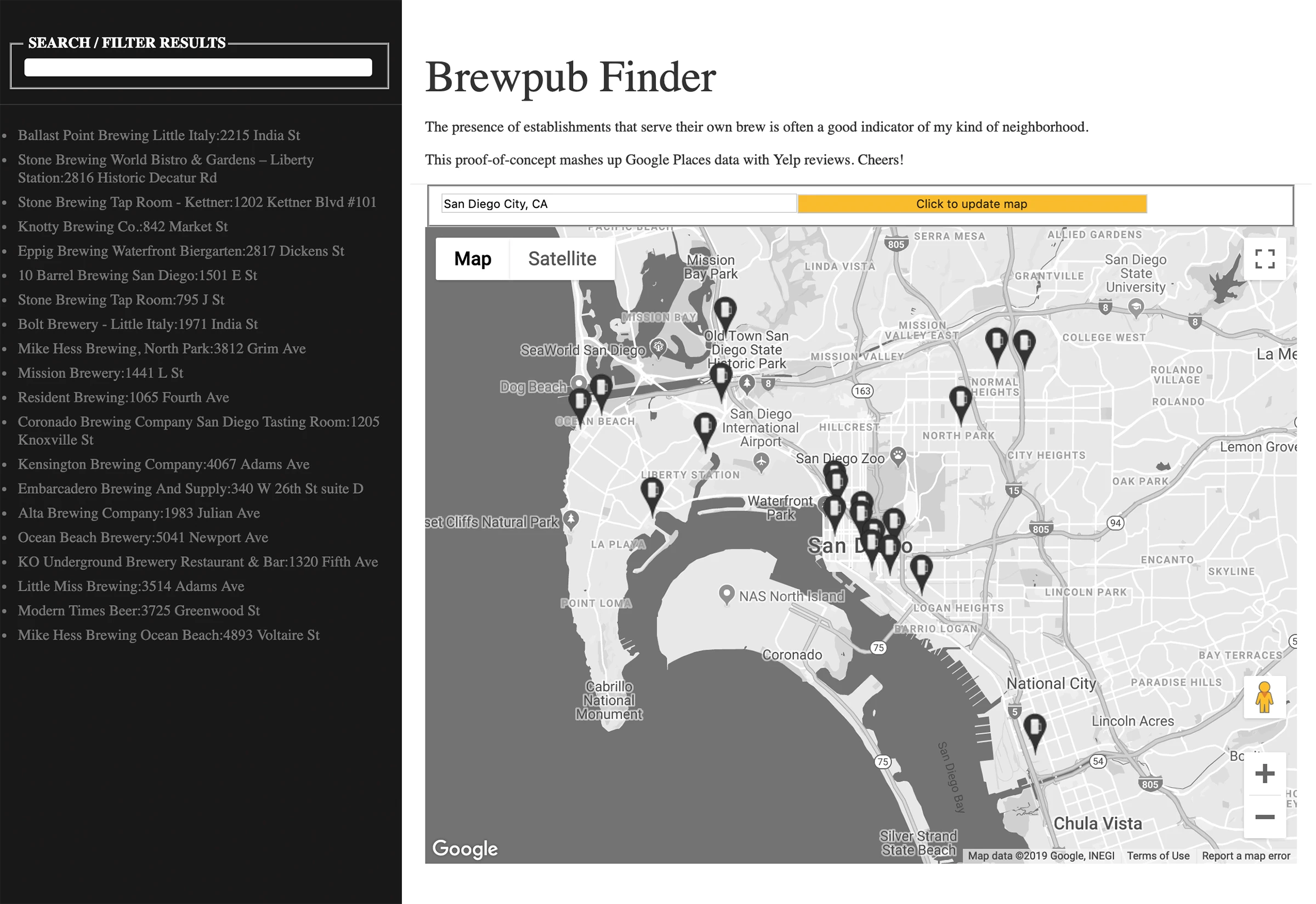
Task: Click the Street View pegman icon
Action: pyautogui.click(x=1265, y=697)
